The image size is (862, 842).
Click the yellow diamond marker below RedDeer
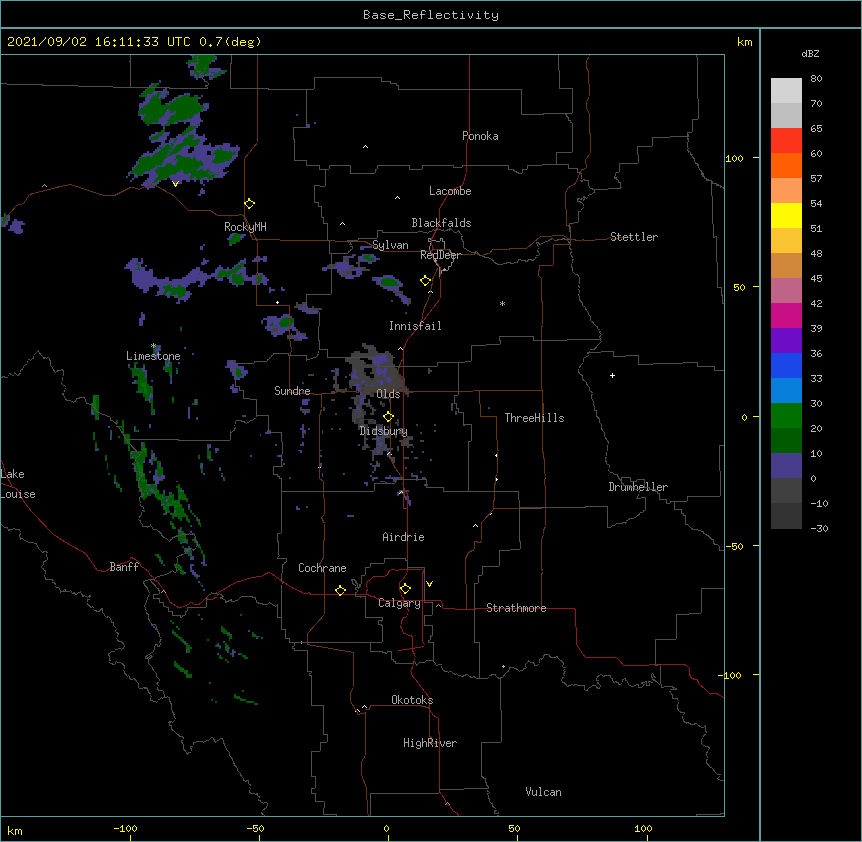[426, 281]
